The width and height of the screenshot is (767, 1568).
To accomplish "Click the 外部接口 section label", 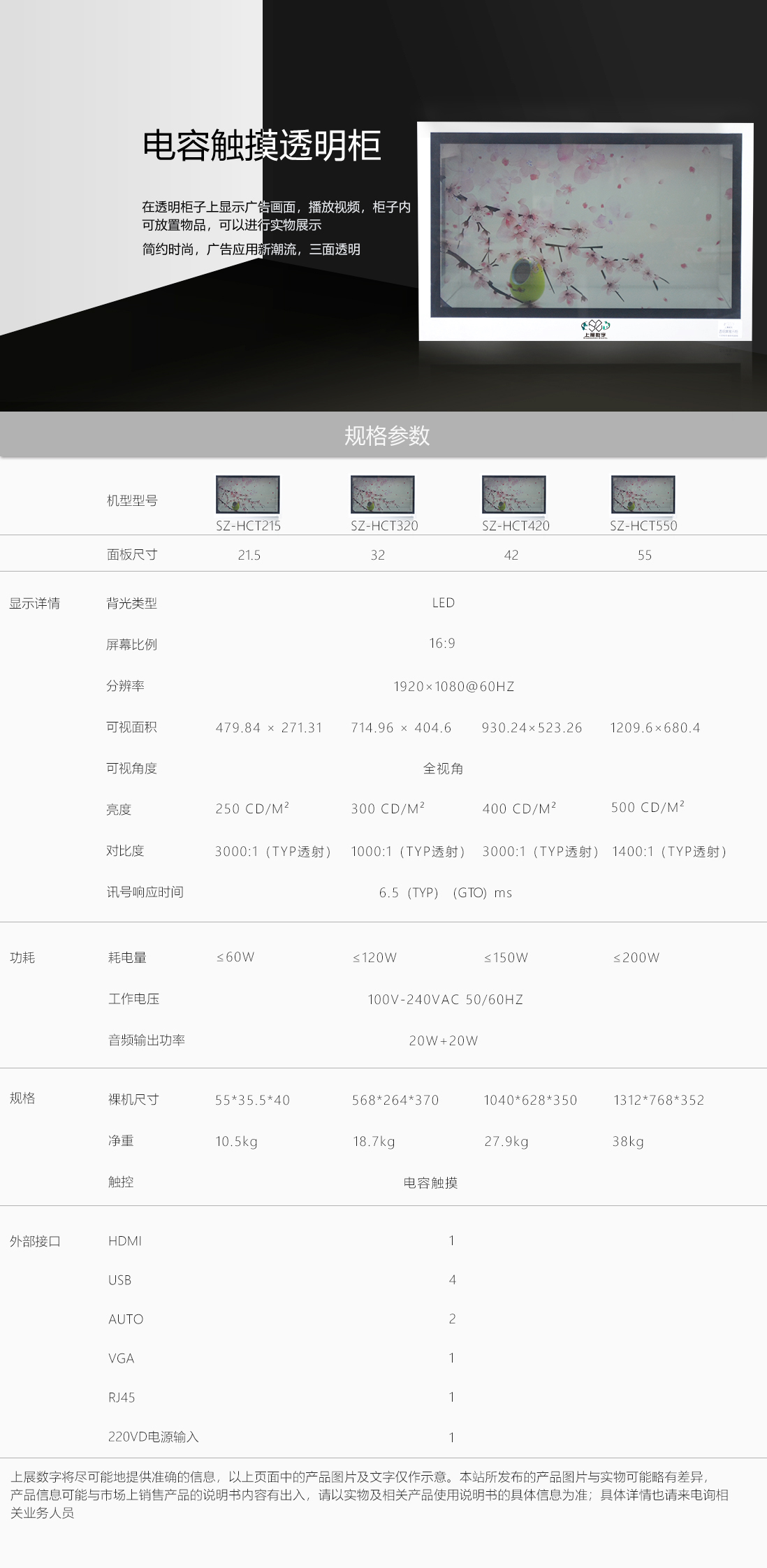I will pos(35,1242).
